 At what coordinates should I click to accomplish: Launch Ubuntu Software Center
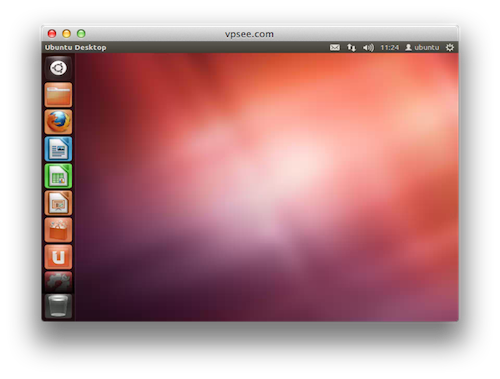58,230
